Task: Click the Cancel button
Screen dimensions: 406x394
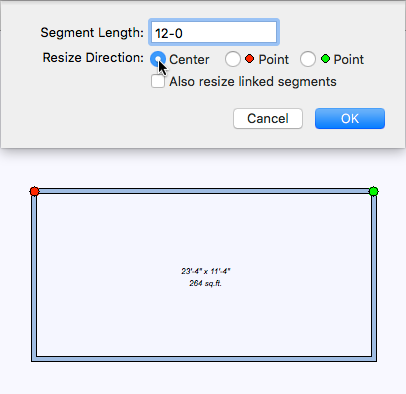Action: (x=268, y=118)
